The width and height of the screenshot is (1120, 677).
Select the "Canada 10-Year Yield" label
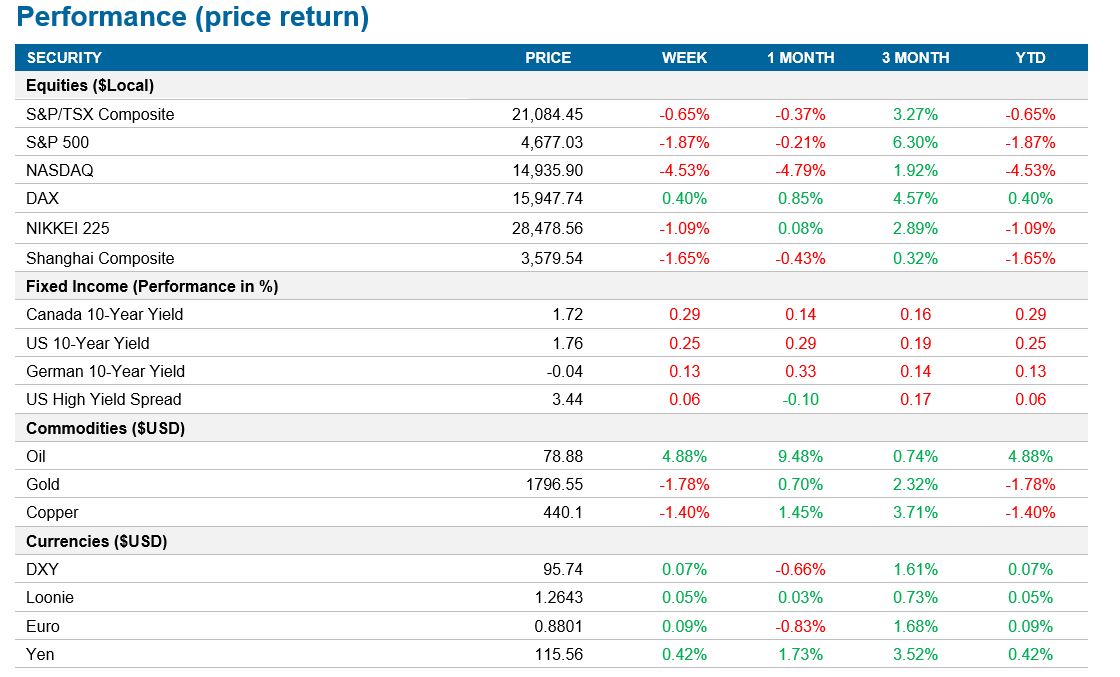pyautogui.click(x=104, y=314)
